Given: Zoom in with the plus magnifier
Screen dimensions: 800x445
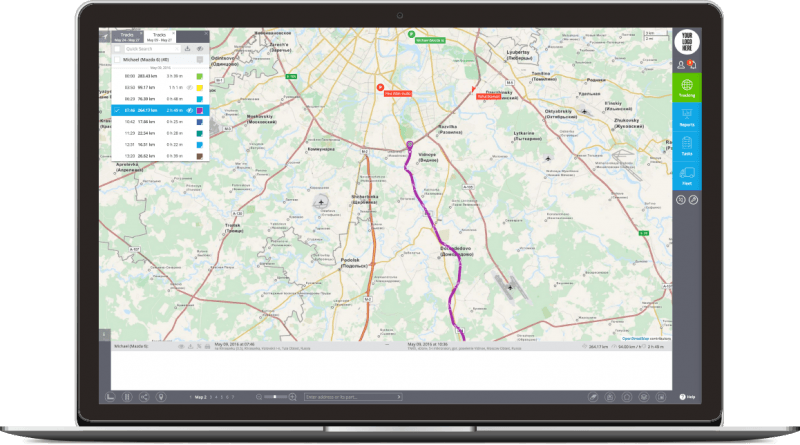Looking at the screenshot, I should [293, 397].
